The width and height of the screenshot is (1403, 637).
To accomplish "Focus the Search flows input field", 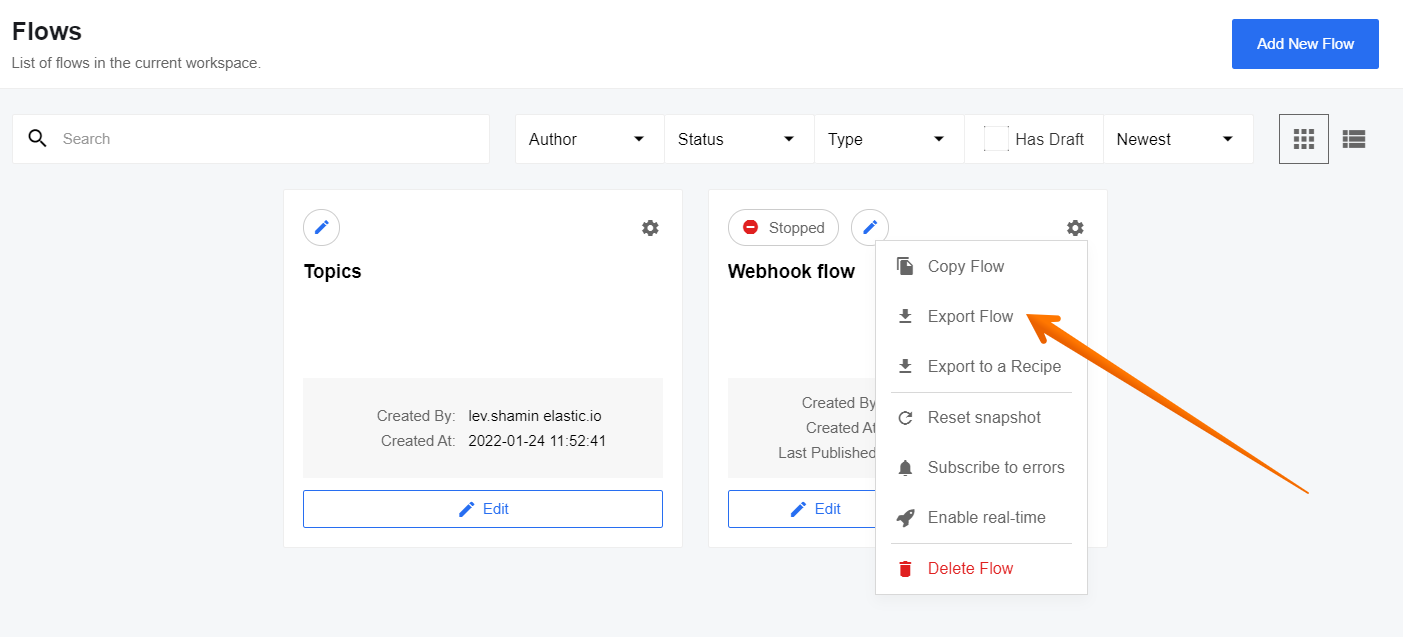I will [x=251, y=139].
